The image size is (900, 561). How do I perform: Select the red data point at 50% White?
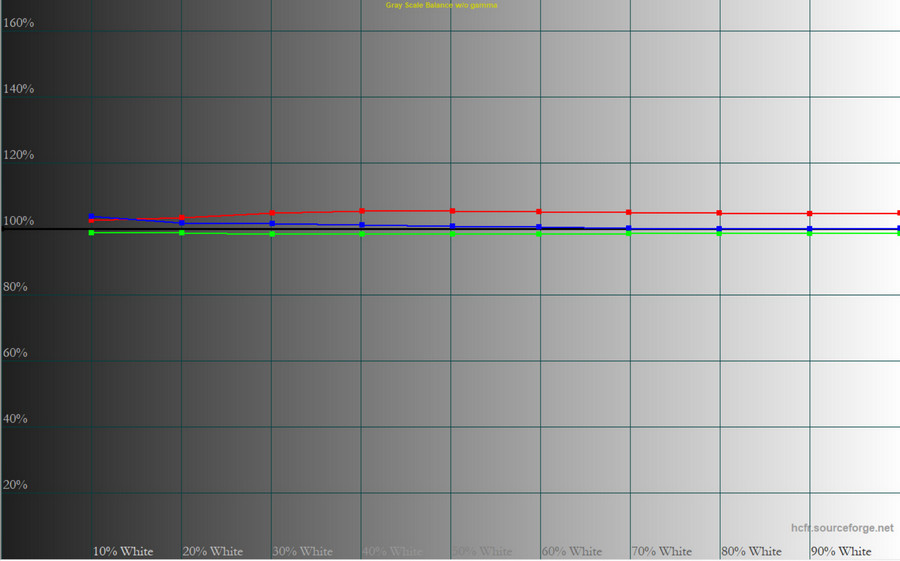pos(452,211)
